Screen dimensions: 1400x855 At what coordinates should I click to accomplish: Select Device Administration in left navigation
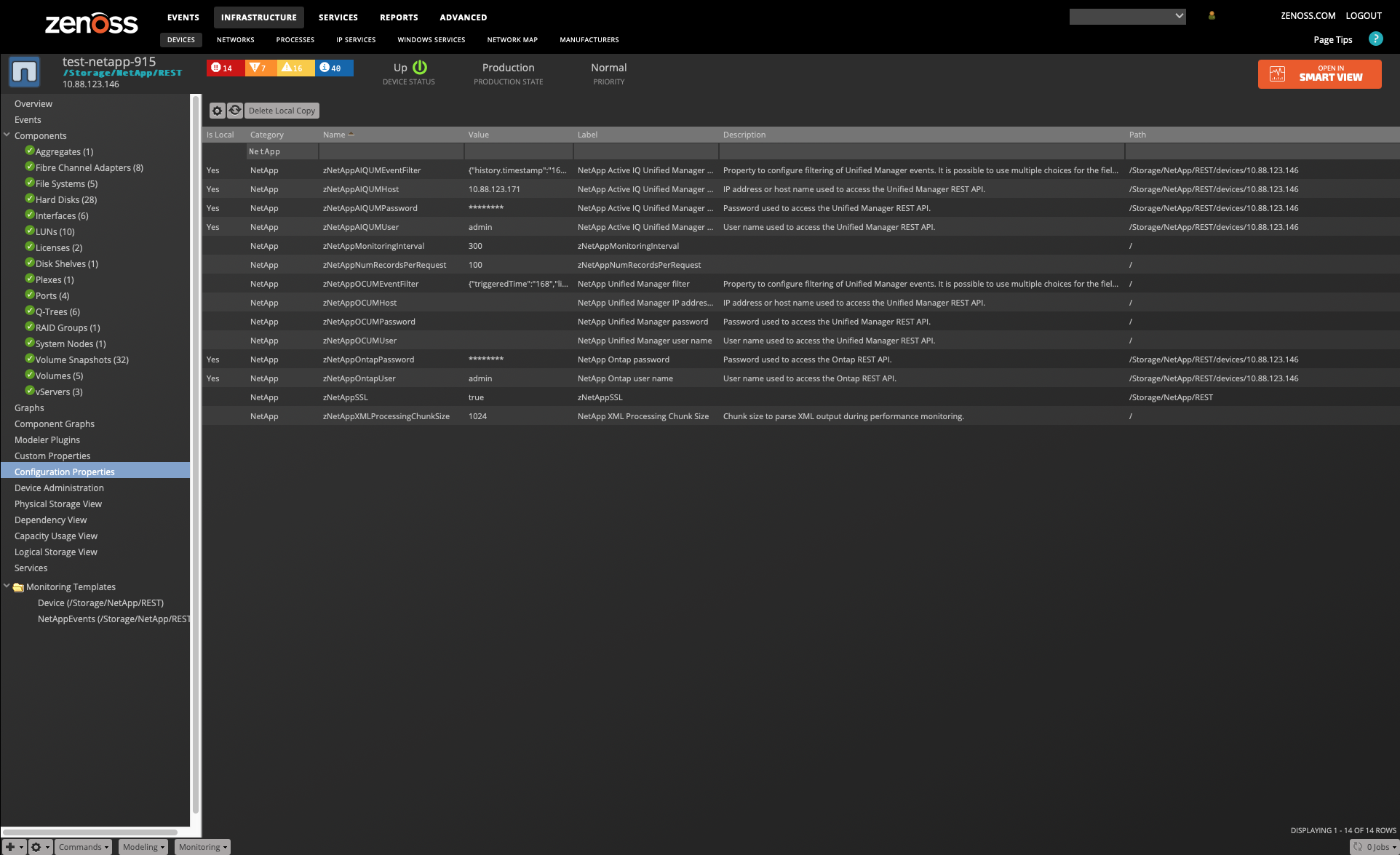coord(59,488)
